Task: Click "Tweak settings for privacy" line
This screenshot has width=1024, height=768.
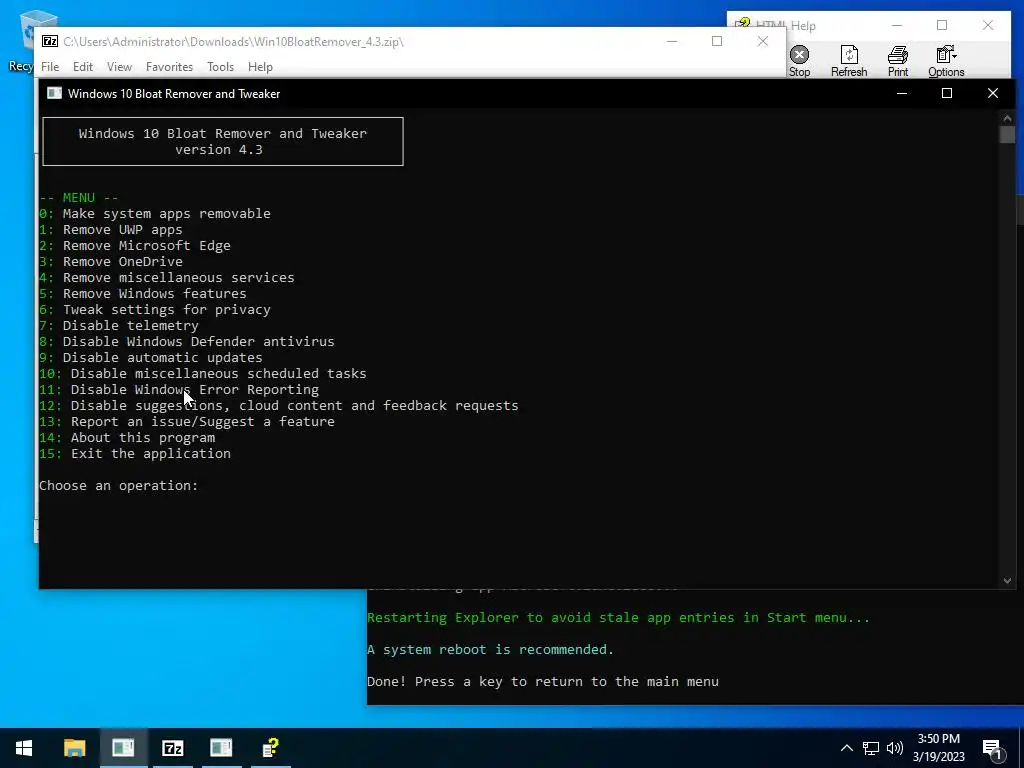Action: [x=155, y=310]
